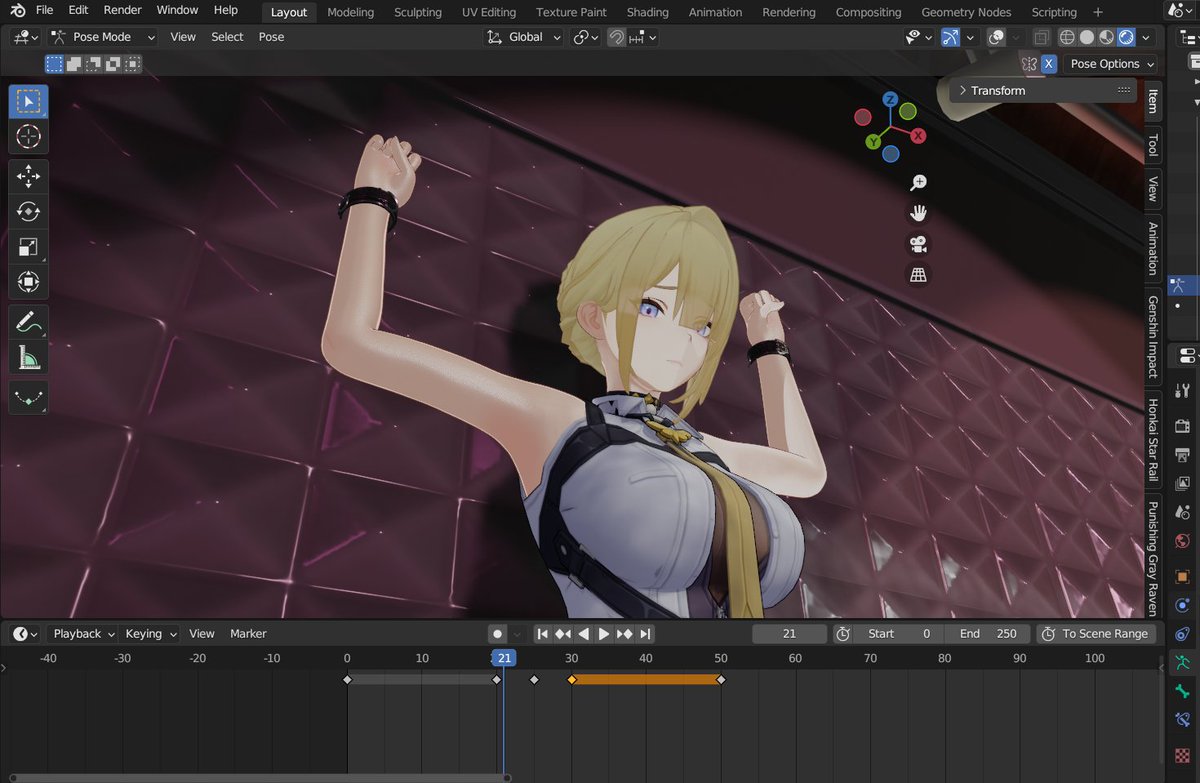Switch to rendered shading
This screenshot has width=1200, height=783.
[x=1127, y=37]
